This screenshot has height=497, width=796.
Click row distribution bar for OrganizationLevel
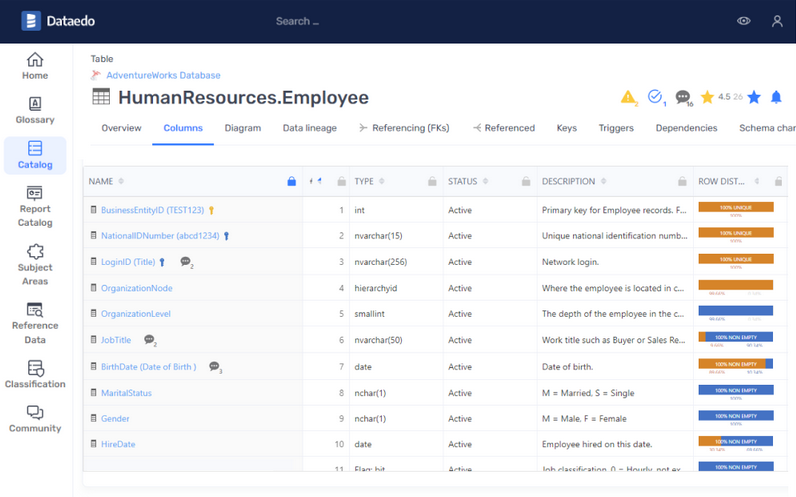[736, 311]
